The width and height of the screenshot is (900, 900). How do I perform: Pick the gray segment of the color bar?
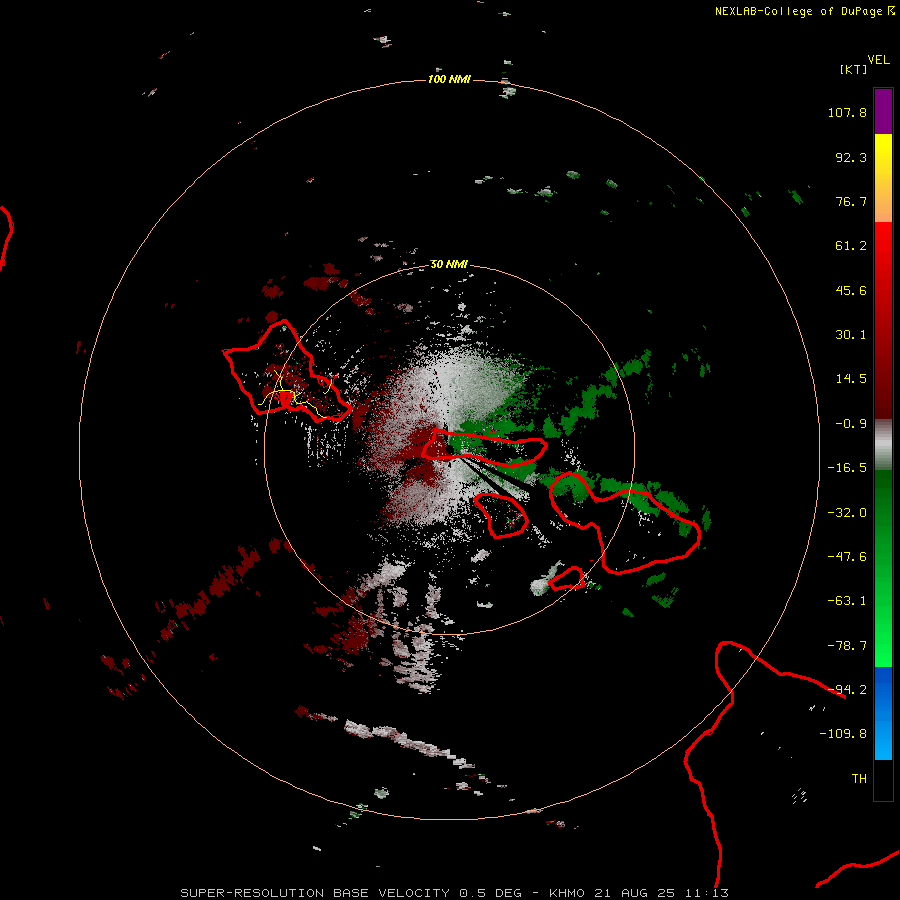[x=883, y=445]
